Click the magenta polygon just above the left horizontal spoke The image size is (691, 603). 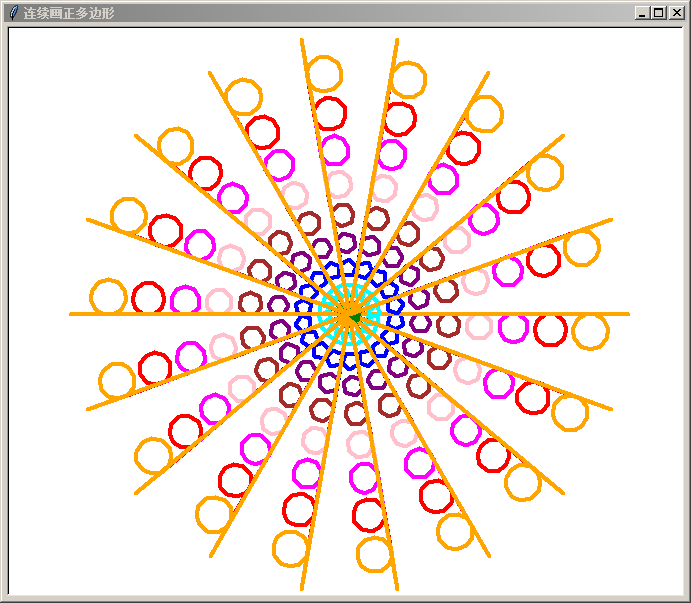click(185, 299)
